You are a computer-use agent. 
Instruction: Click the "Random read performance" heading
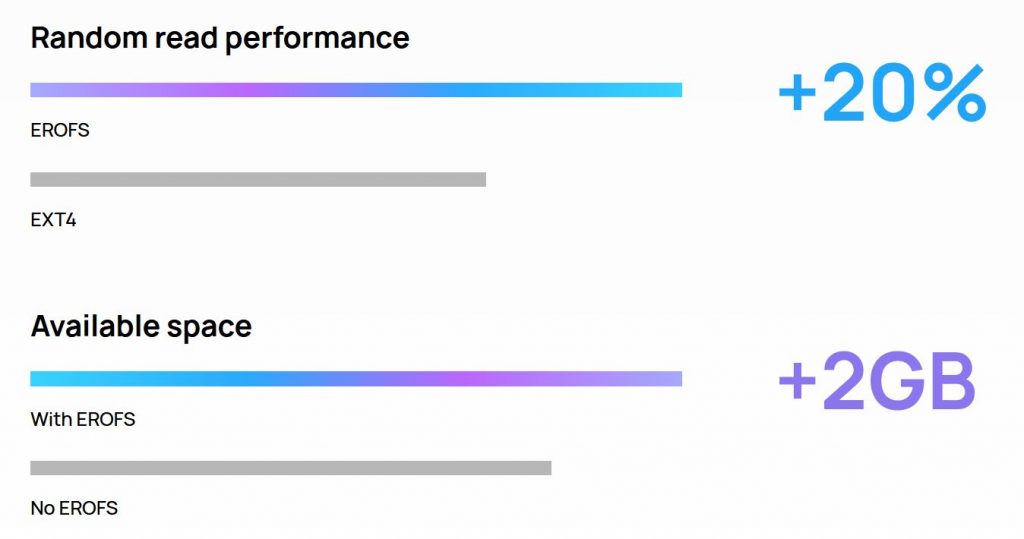pos(220,38)
